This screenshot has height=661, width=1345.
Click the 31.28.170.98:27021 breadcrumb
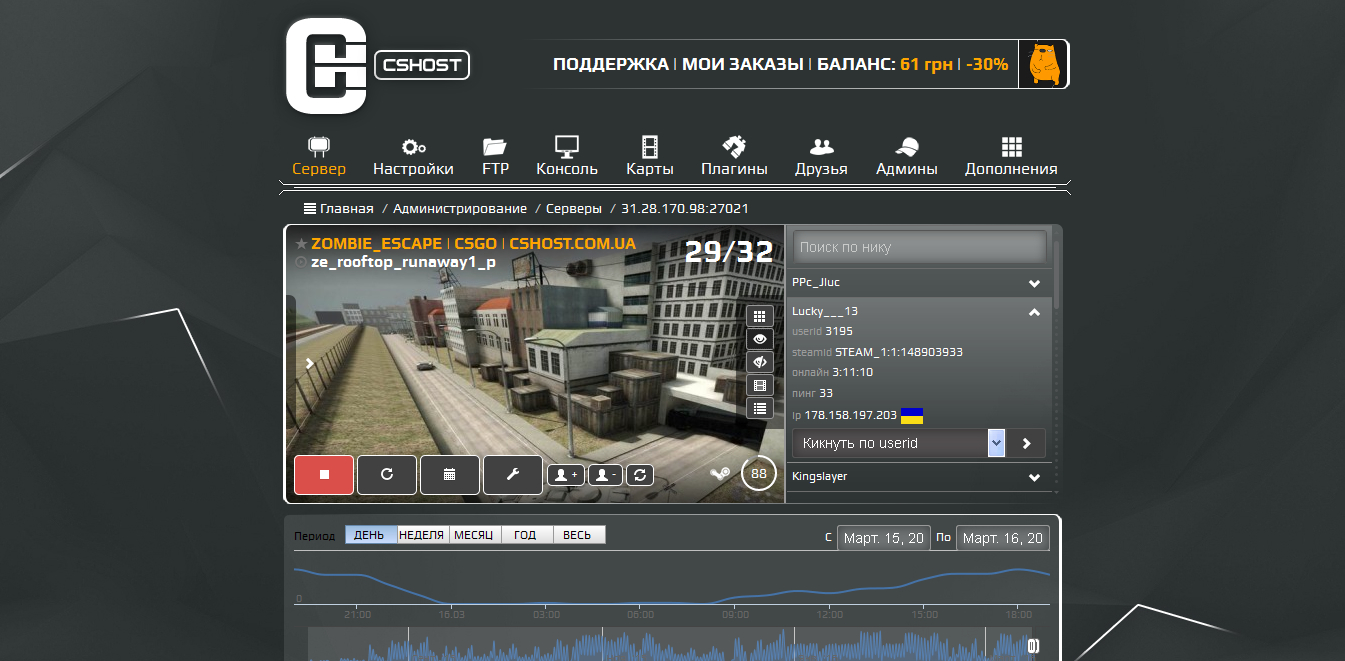point(685,208)
